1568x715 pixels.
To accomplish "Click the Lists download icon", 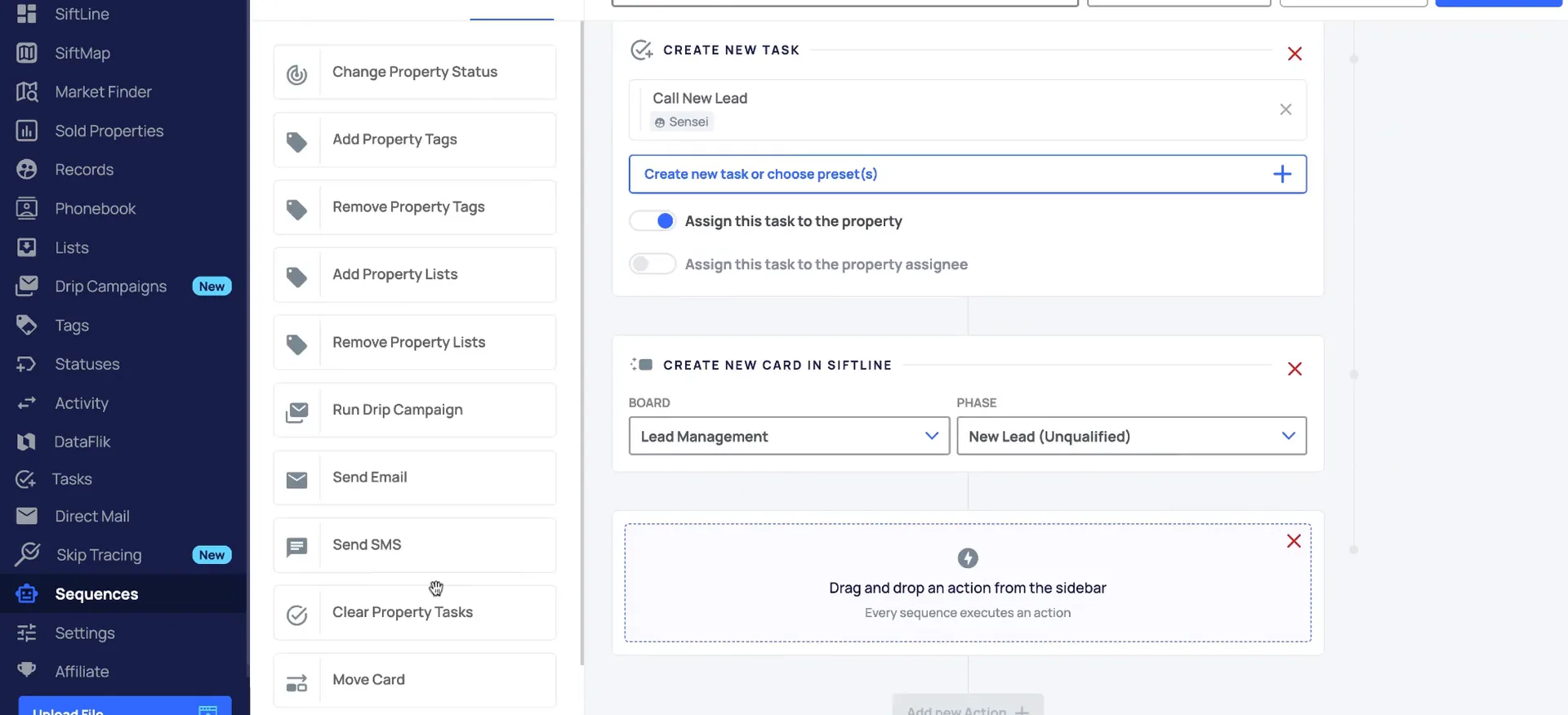I will click(x=27, y=247).
